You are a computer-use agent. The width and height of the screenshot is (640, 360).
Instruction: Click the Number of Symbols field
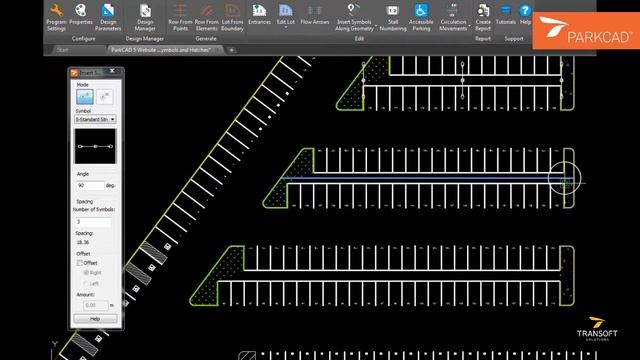93,222
